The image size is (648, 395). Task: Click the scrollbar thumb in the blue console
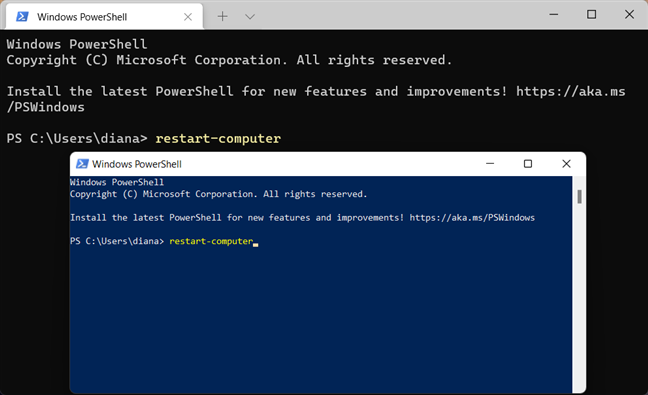tap(579, 197)
